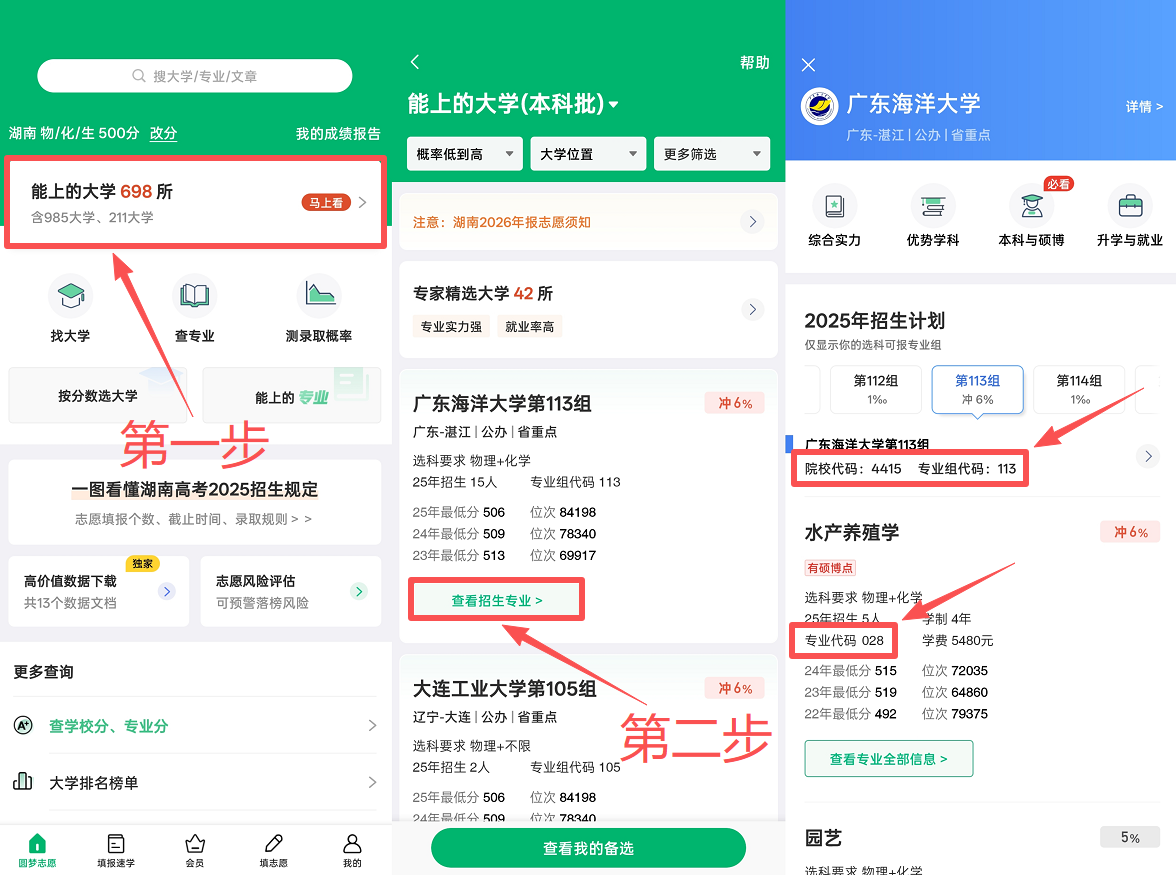1176x875 pixels.
Task: Open the 会员 tab in bottom navigation
Action: tap(195, 849)
